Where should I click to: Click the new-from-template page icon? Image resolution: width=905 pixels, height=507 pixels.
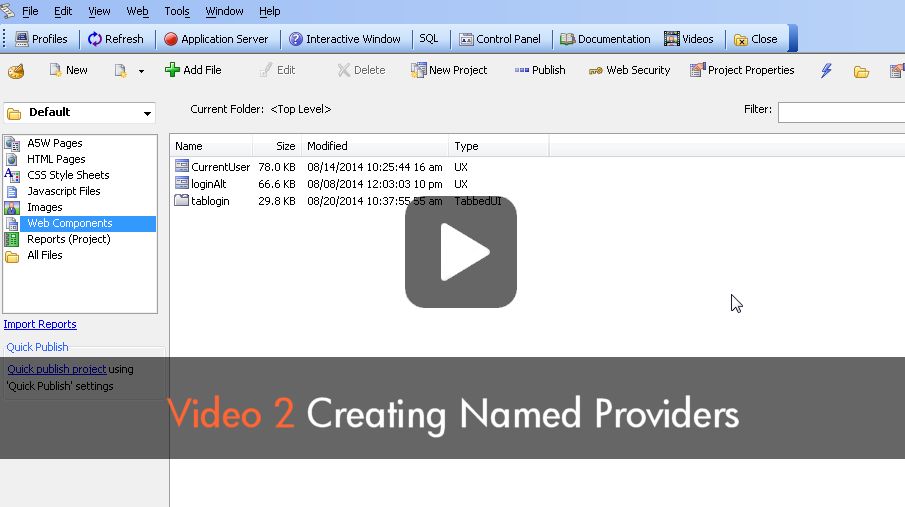(120, 70)
